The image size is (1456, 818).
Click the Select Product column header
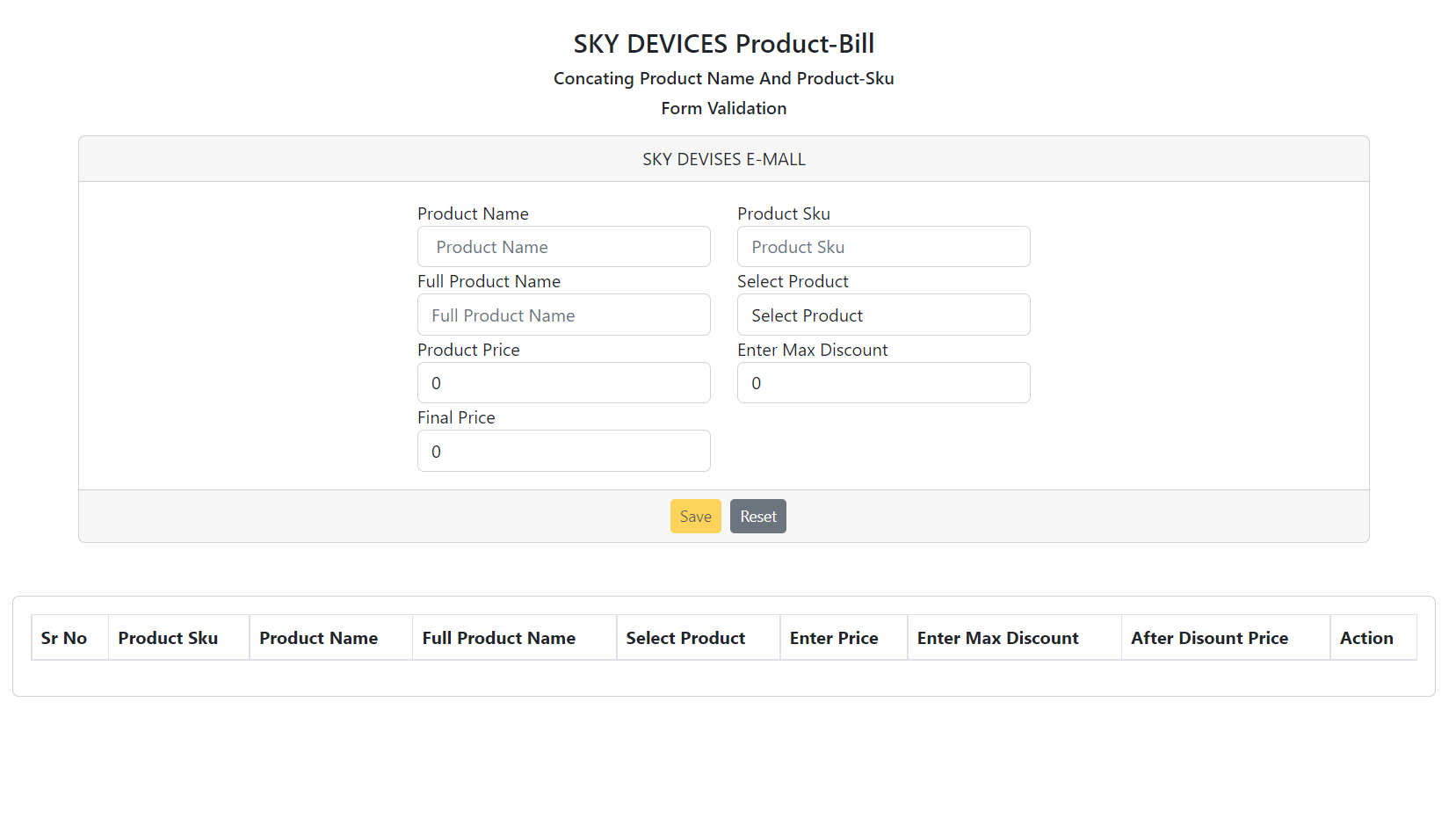(685, 638)
